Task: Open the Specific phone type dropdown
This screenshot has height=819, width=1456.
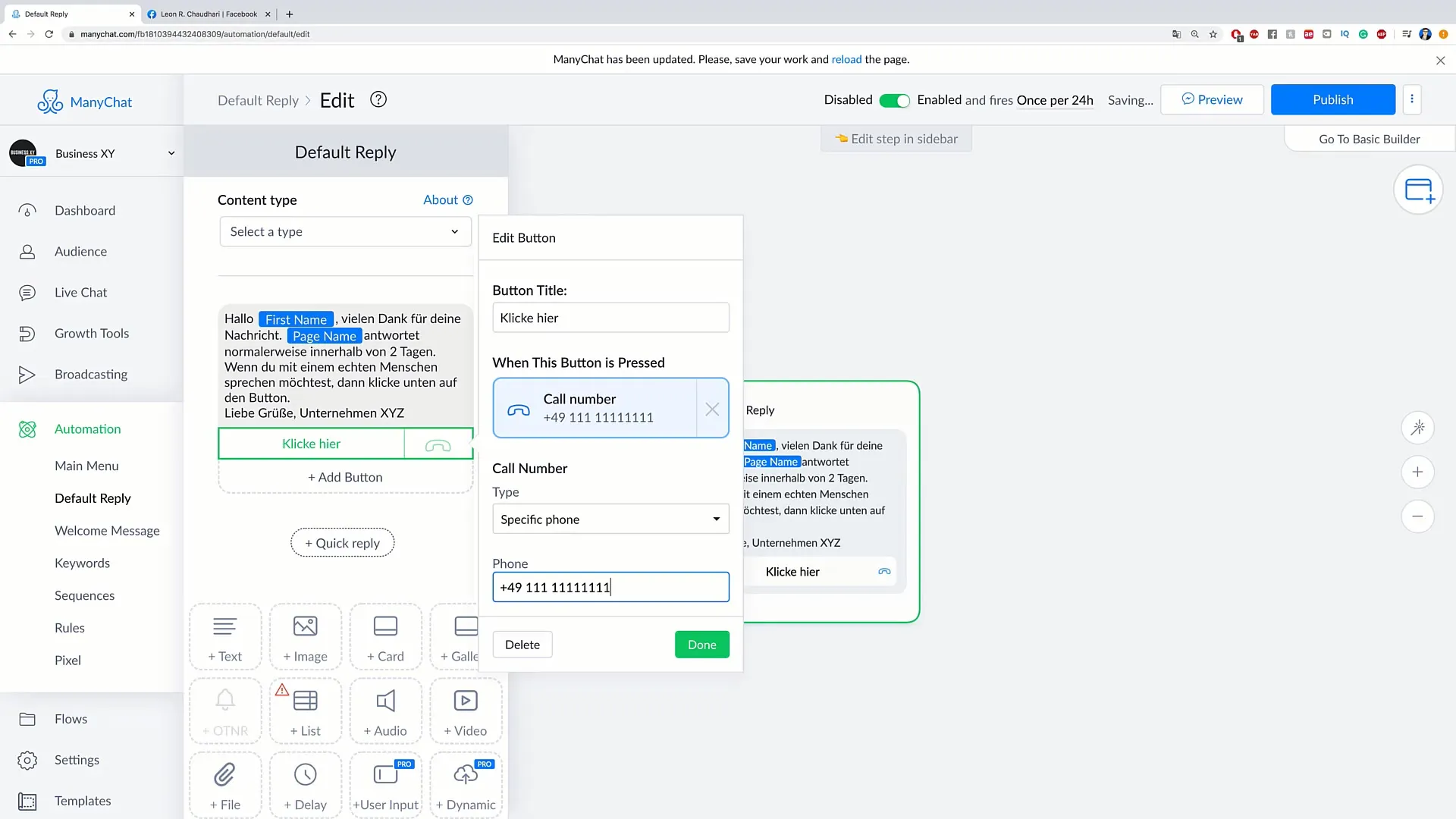Action: pyautogui.click(x=610, y=519)
